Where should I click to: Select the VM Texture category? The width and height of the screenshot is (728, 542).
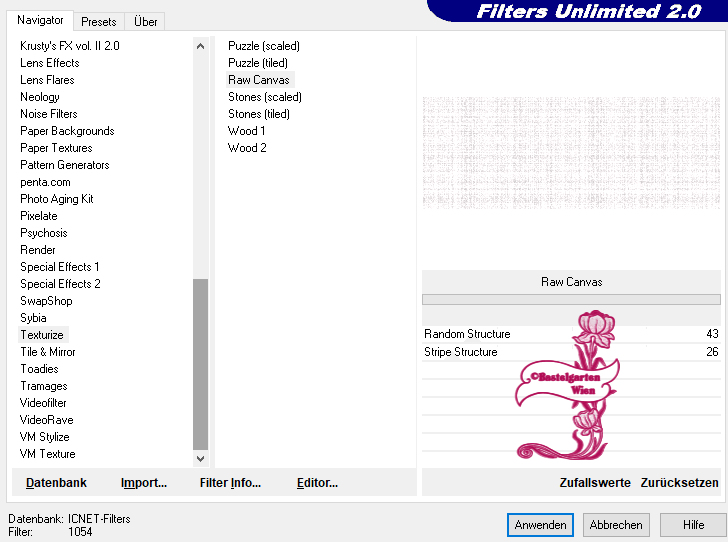(x=47, y=454)
